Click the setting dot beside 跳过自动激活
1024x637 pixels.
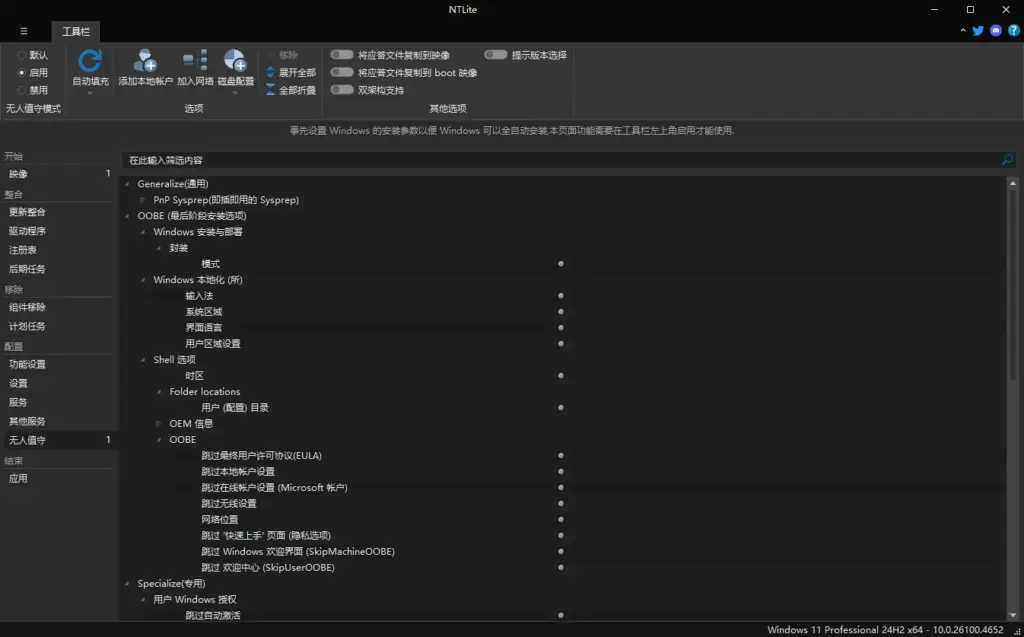coord(561,615)
